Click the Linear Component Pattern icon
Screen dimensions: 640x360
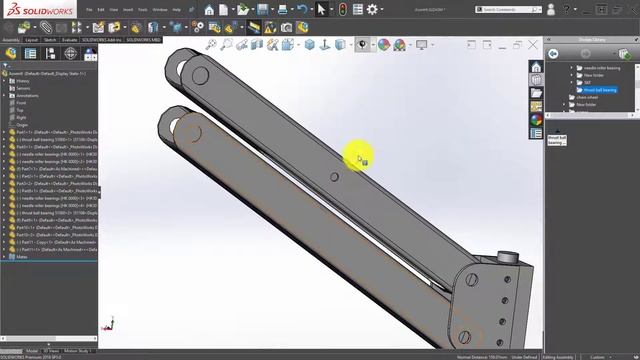[76, 27]
